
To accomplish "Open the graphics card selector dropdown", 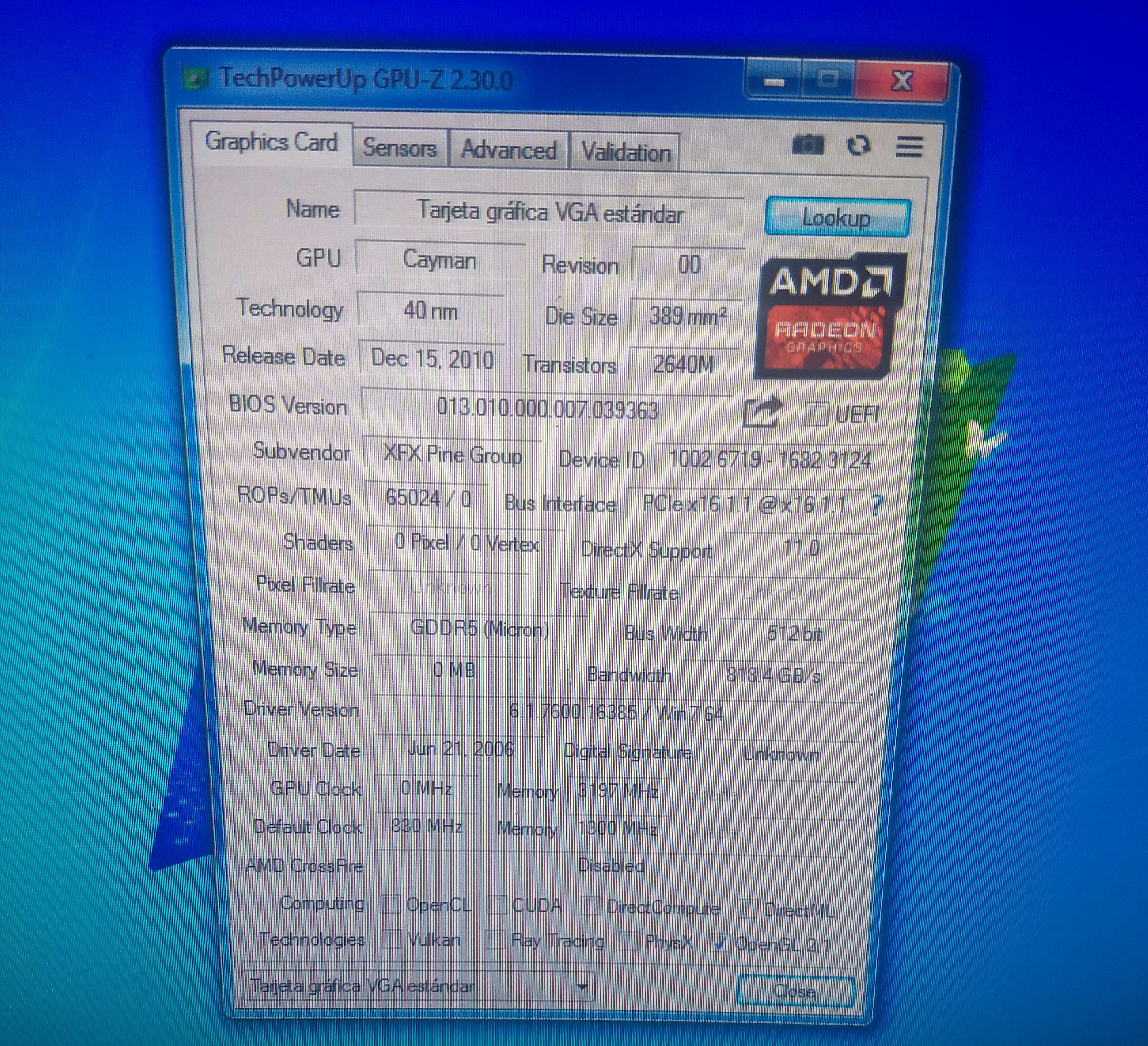I will (418, 985).
